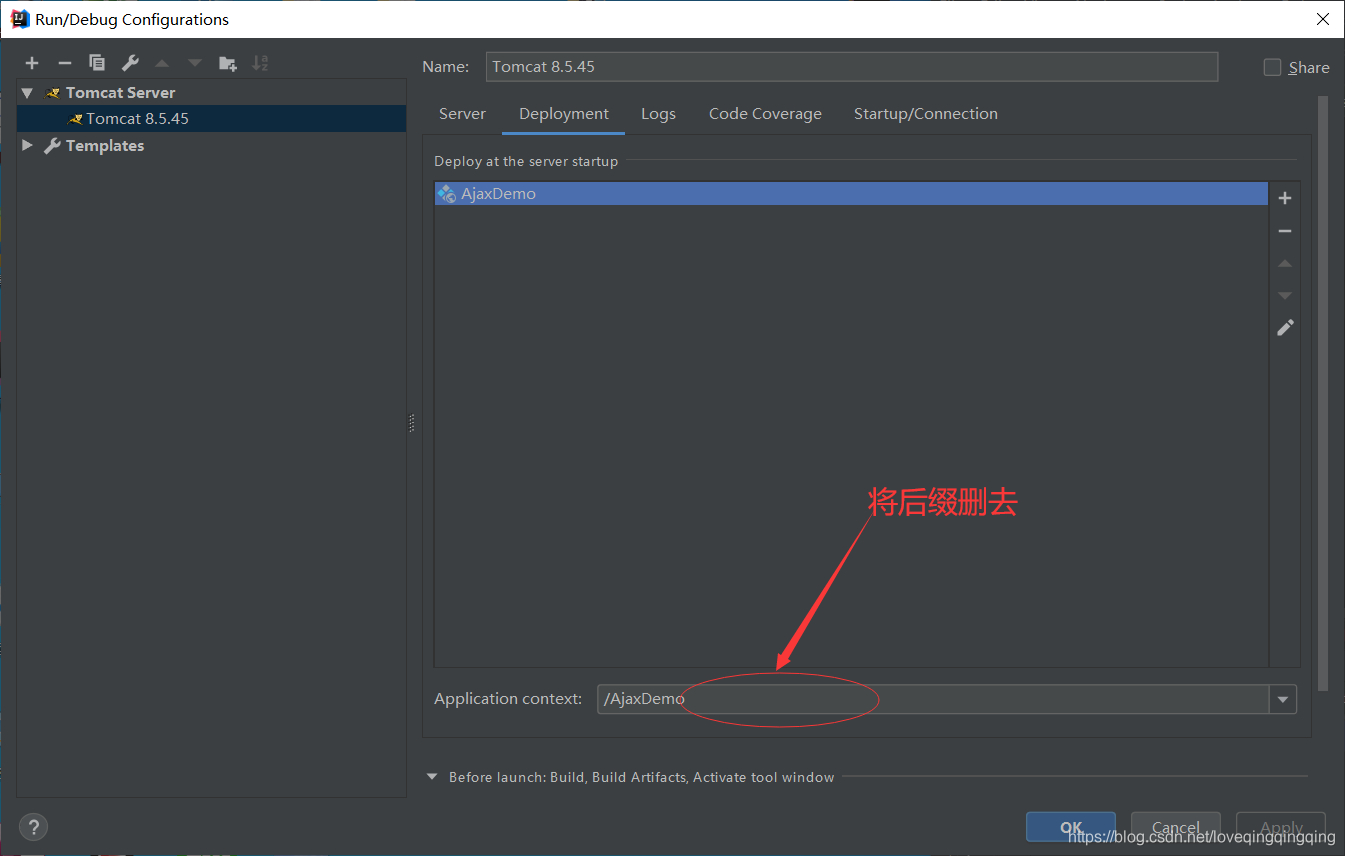Click the AjaxDemo artifact icon
The image size is (1345, 856).
pos(447,194)
